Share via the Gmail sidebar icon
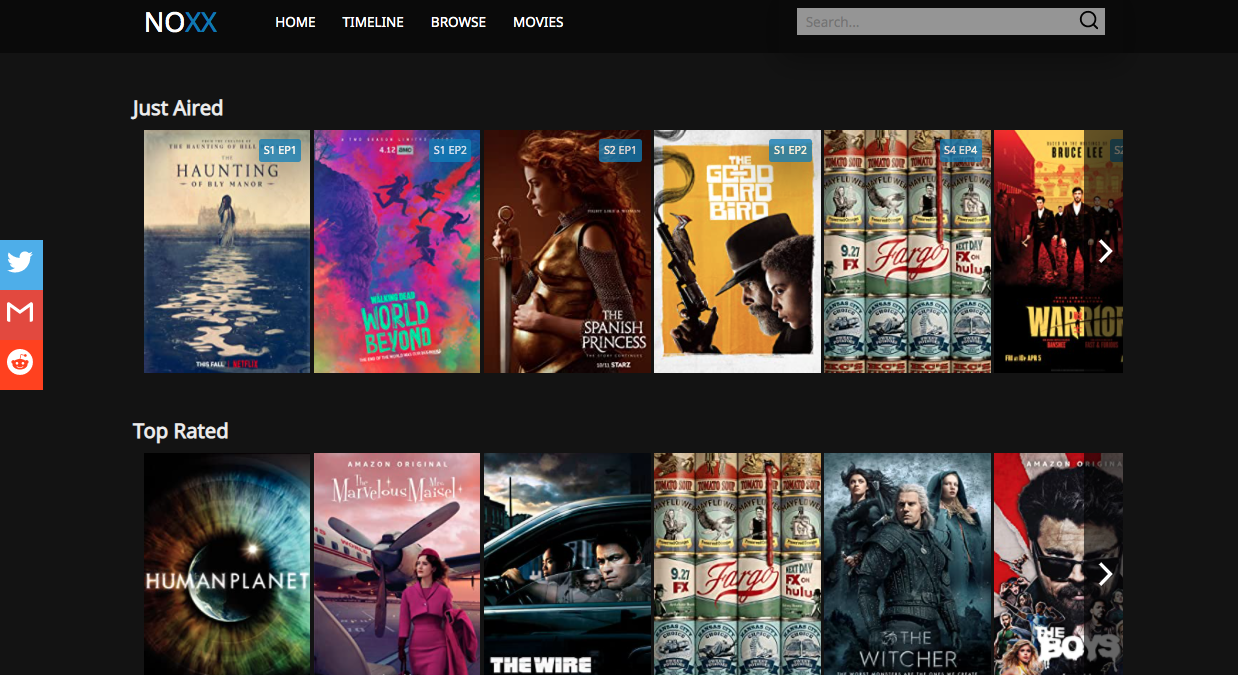This screenshot has width=1238, height=675. 21,314
